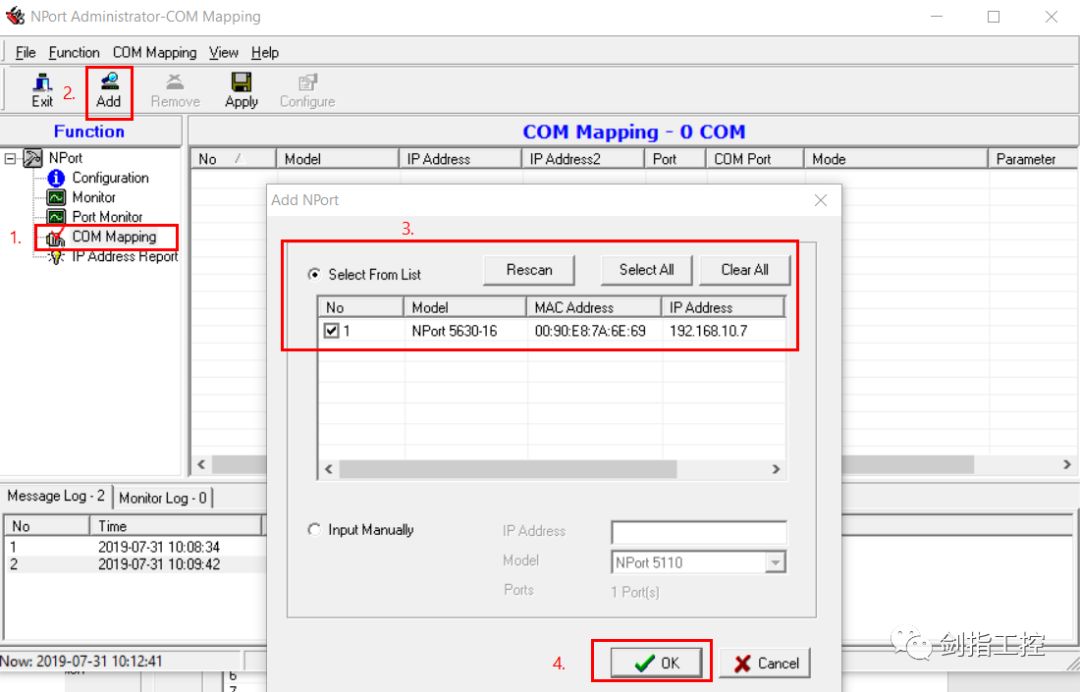This screenshot has width=1080, height=692.
Task: Click the main table IP Address2 header
Action: click(583, 159)
